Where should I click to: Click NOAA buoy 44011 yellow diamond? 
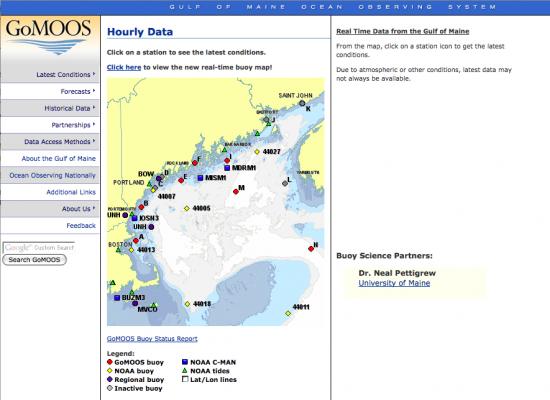pyautogui.click(x=288, y=313)
